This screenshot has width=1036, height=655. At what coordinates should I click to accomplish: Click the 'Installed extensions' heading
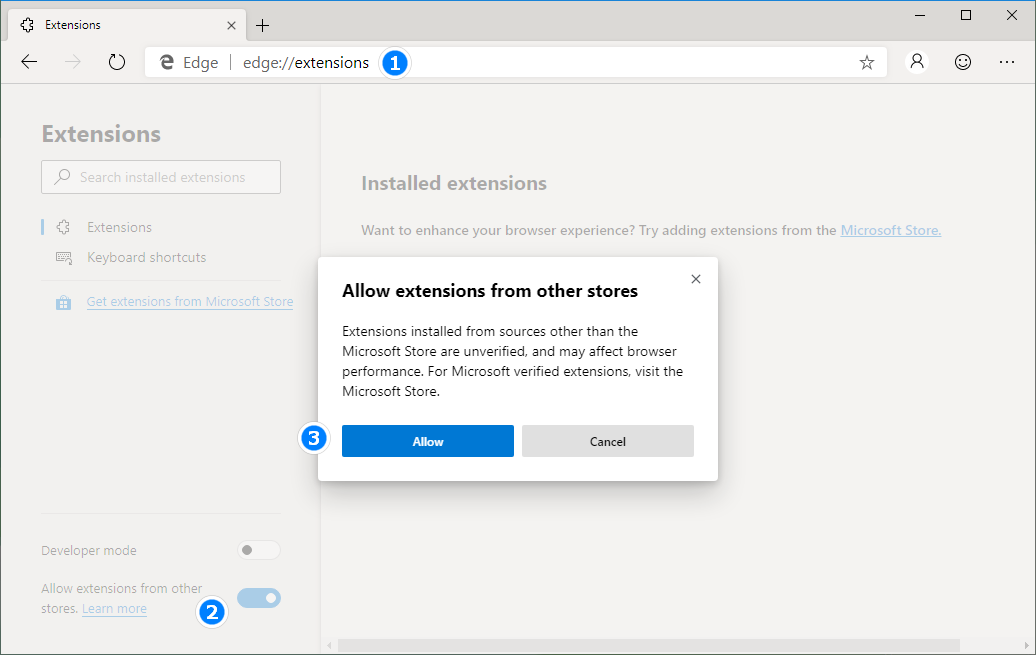454,183
